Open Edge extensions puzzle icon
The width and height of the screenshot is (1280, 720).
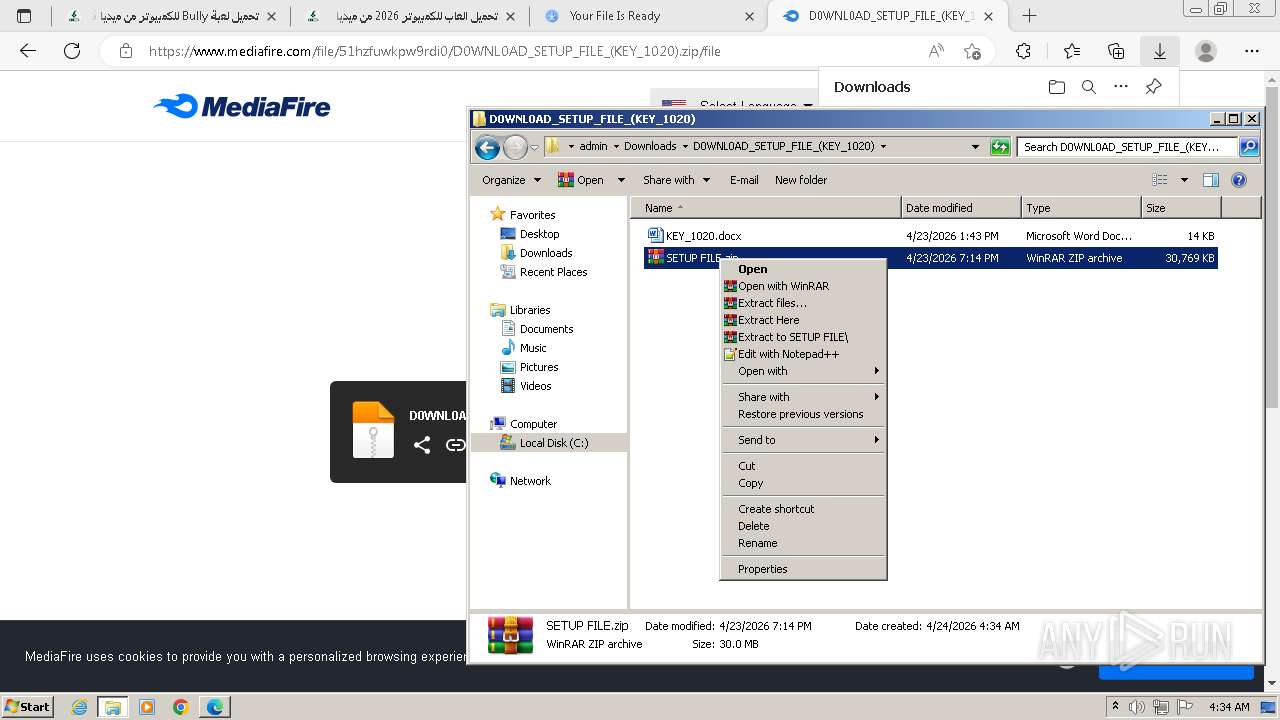(x=1023, y=51)
